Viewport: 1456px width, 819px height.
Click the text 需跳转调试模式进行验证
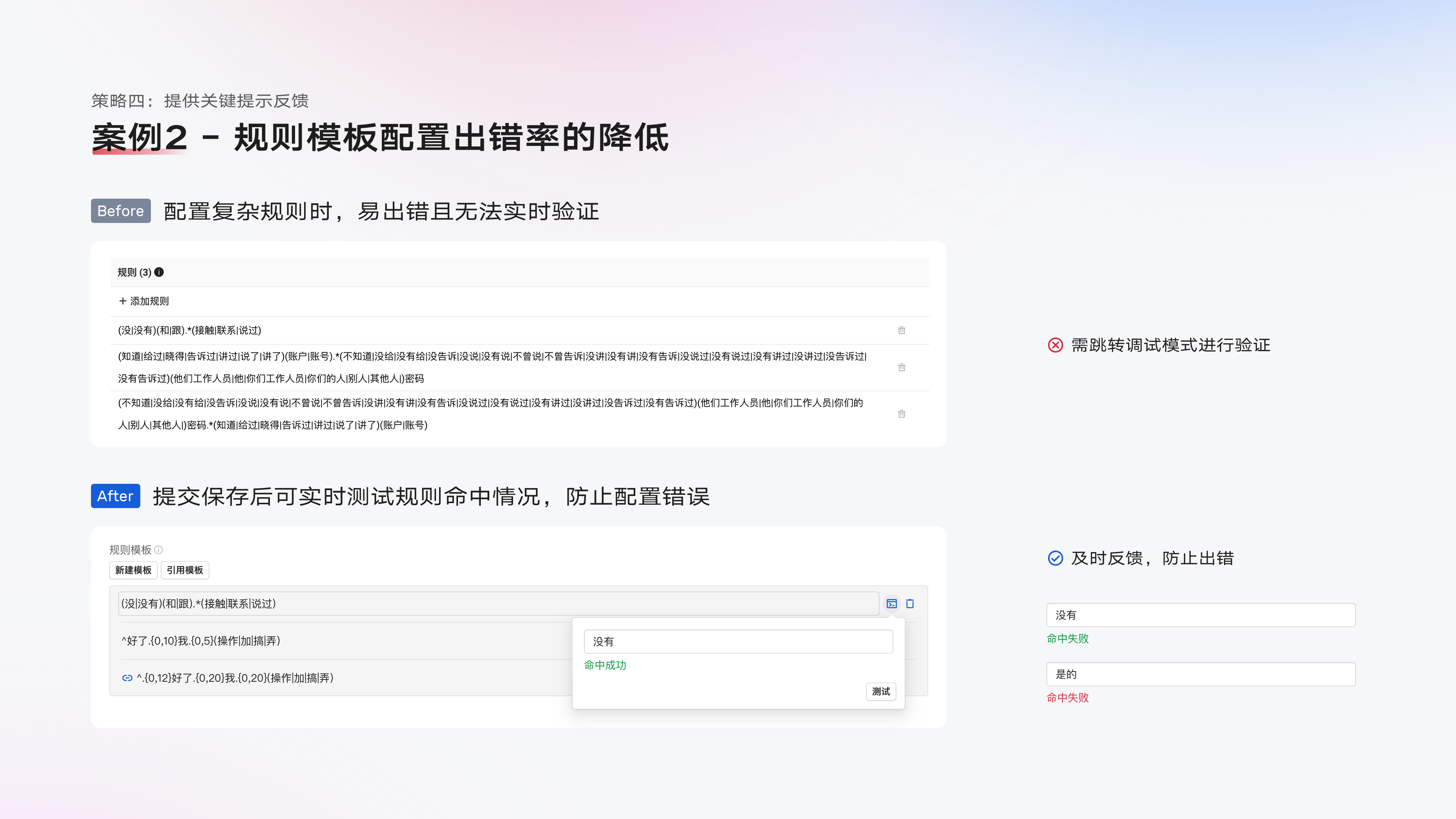[x=1170, y=345]
